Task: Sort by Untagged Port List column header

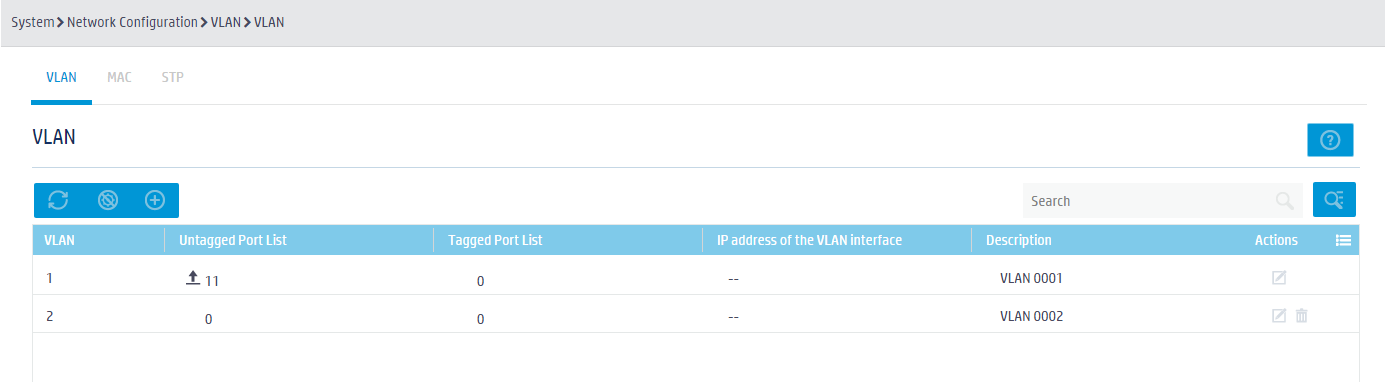Action: pyautogui.click(x=232, y=240)
